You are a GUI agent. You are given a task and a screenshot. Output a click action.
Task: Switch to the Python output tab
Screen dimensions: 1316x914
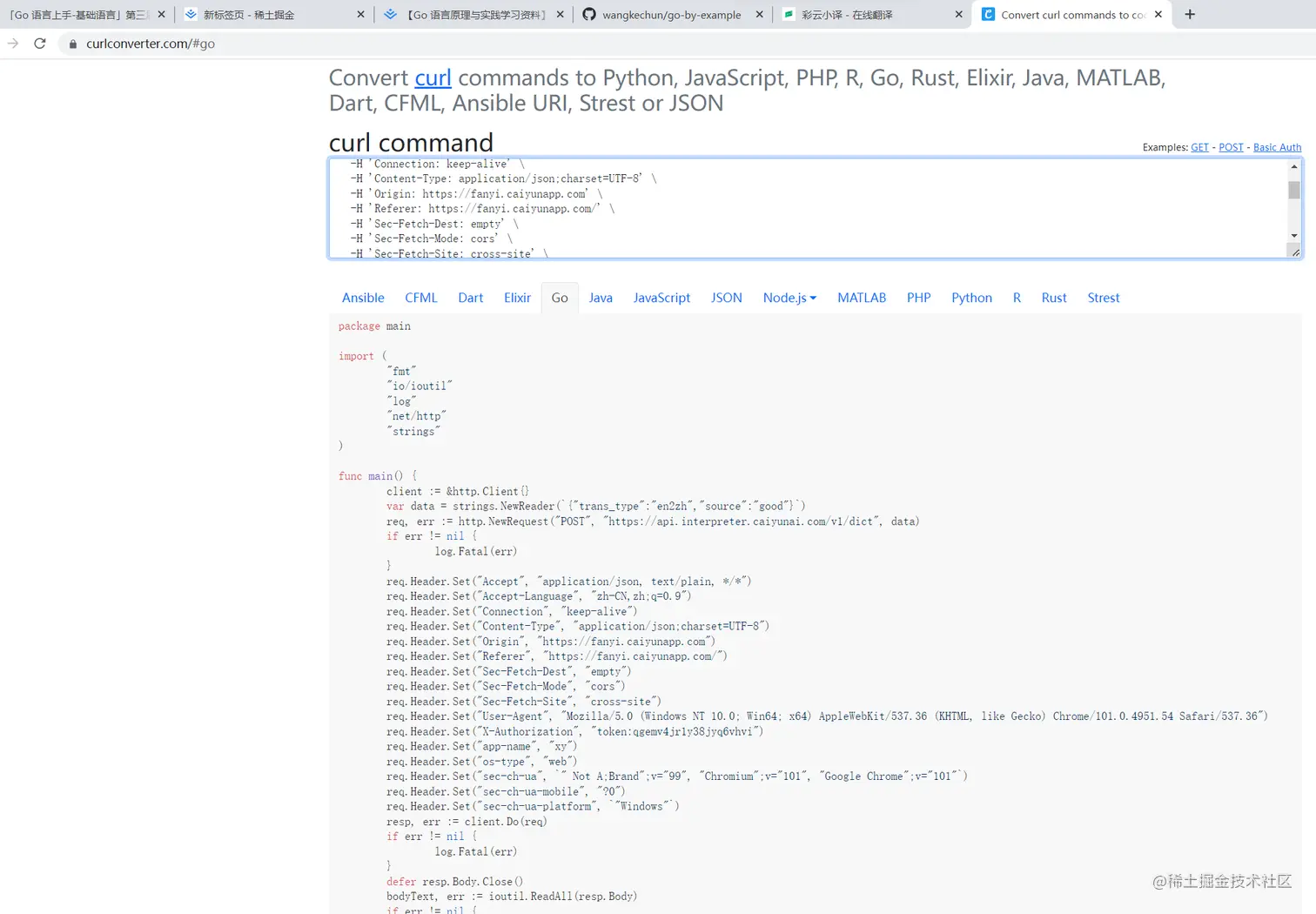[x=971, y=298]
